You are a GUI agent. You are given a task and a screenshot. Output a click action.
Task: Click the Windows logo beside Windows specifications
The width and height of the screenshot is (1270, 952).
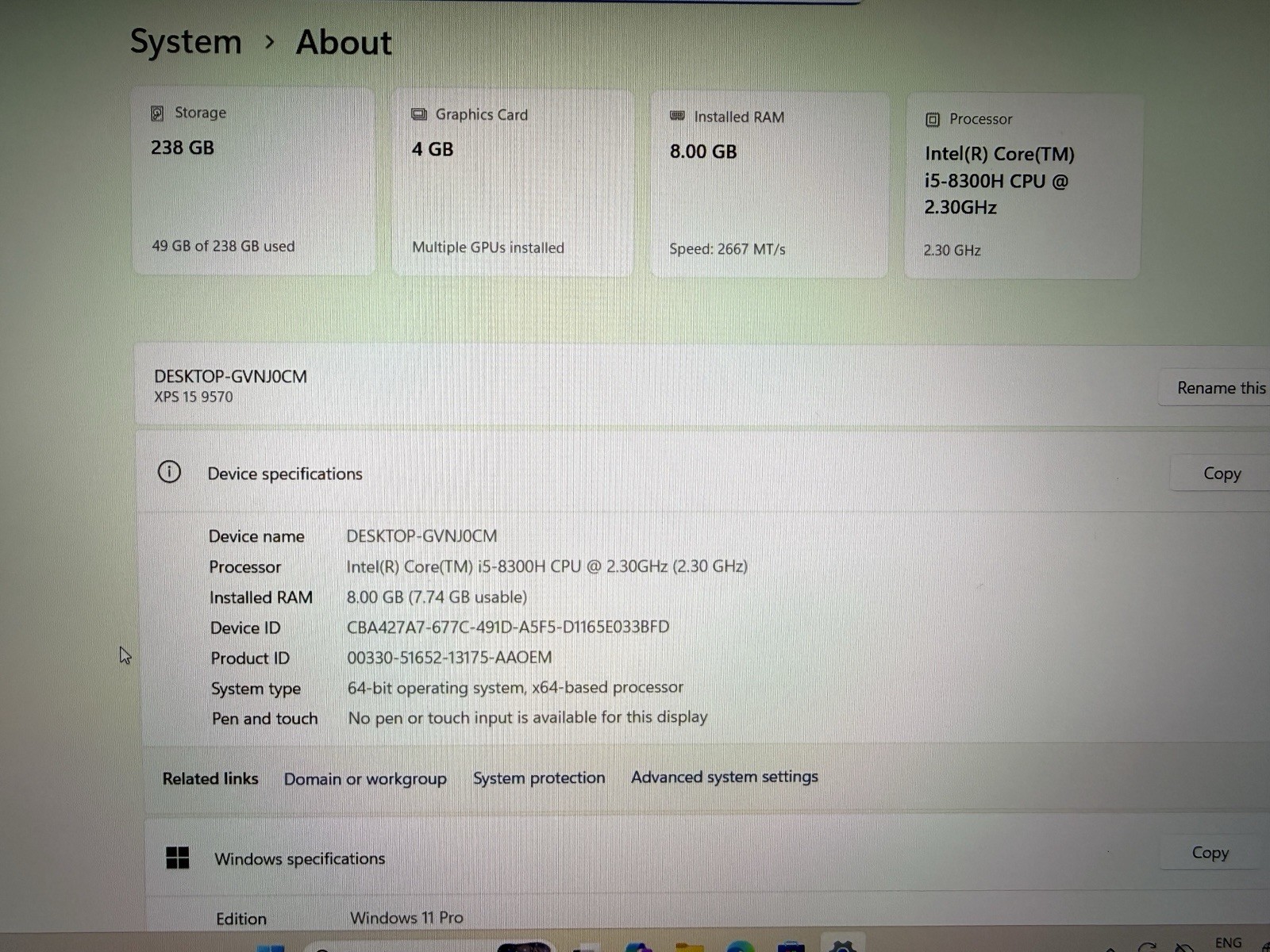(178, 858)
